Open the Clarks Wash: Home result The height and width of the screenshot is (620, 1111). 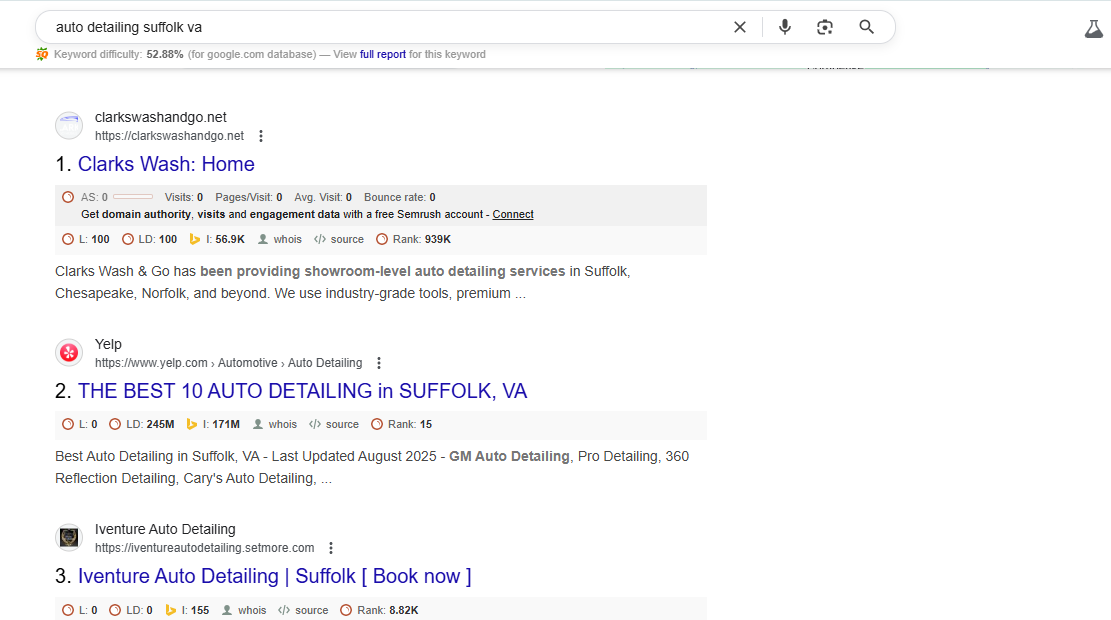(166, 164)
